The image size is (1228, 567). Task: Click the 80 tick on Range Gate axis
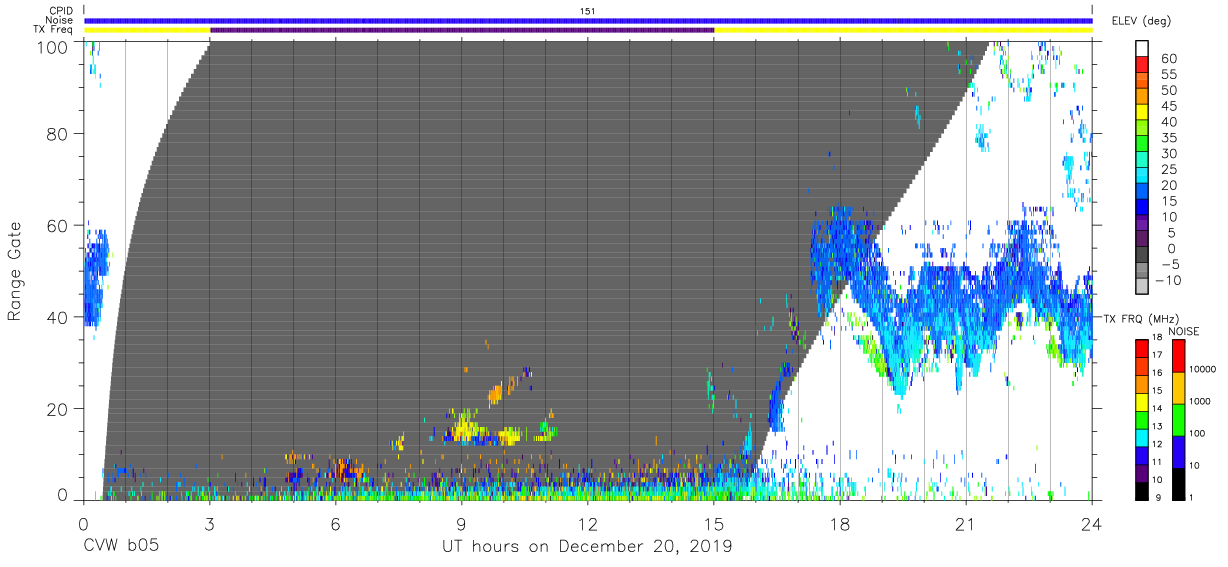coord(59,134)
